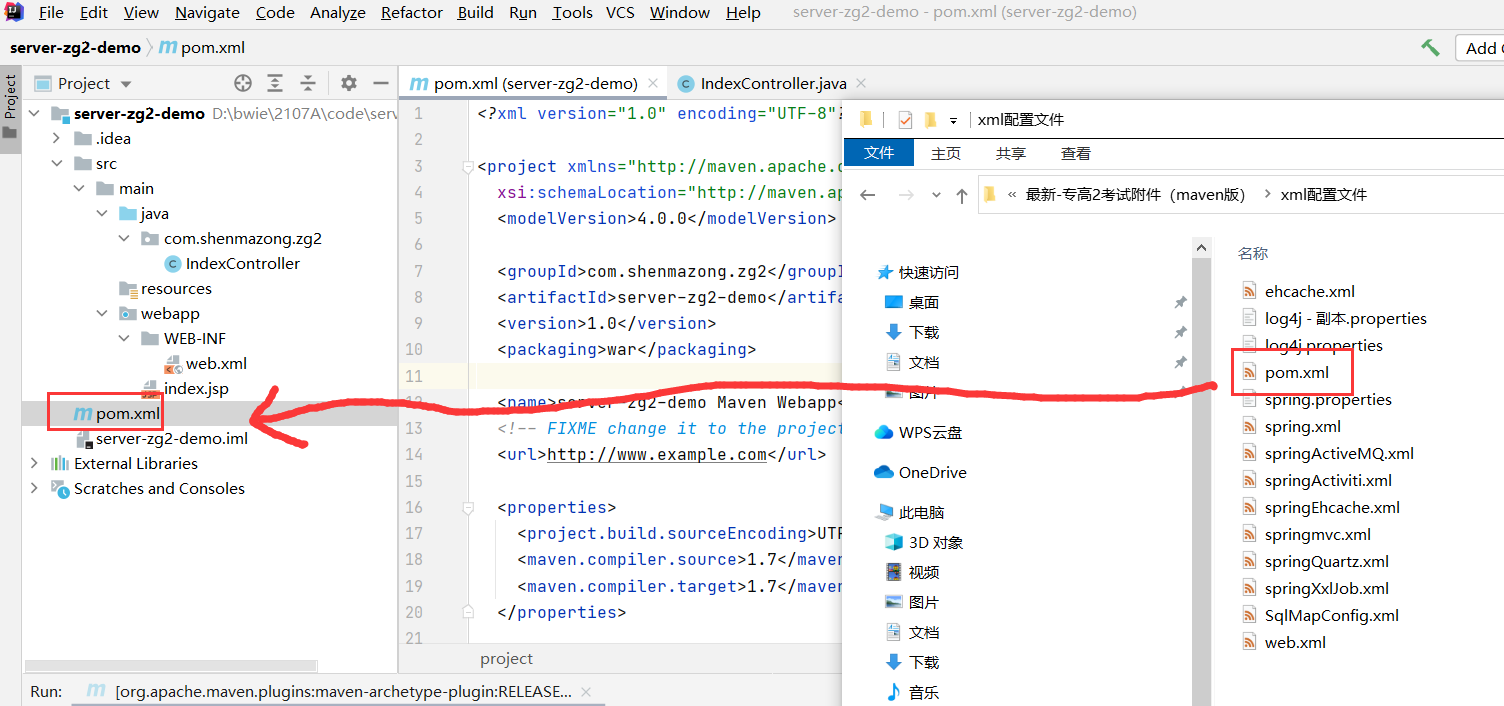Click 桌面 in Explorer quick access
Viewport: 1504px width, 706px height.
[x=923, y=302]
